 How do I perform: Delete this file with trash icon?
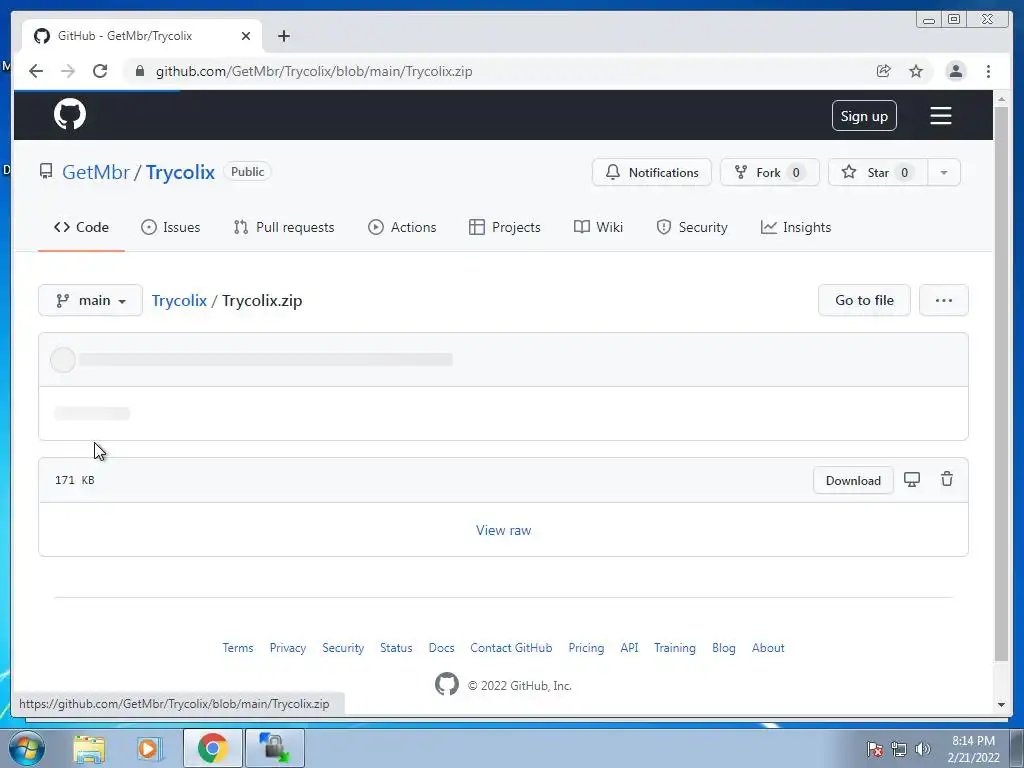(946, 479)
